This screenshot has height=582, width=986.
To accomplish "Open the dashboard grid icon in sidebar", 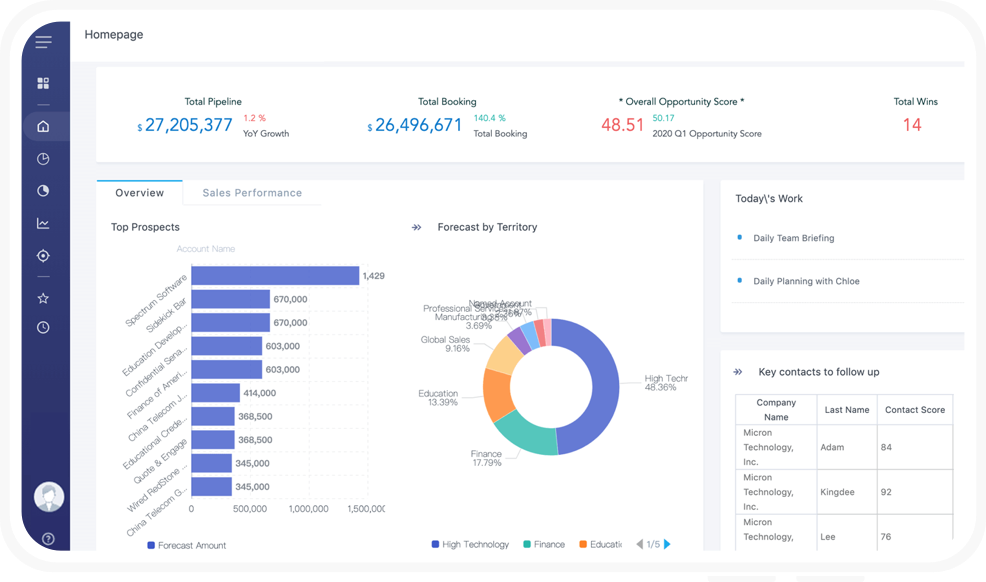I will point(43,83).
